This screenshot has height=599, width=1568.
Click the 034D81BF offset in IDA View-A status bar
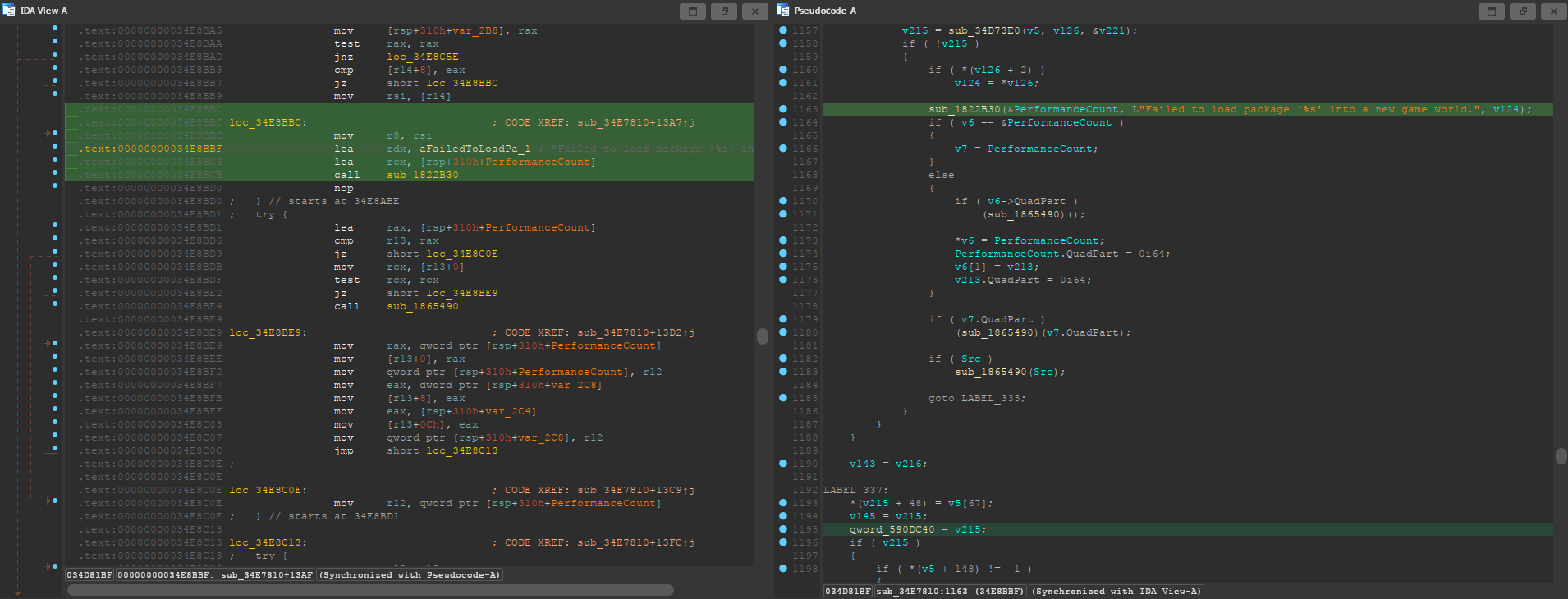pos(89,575)
